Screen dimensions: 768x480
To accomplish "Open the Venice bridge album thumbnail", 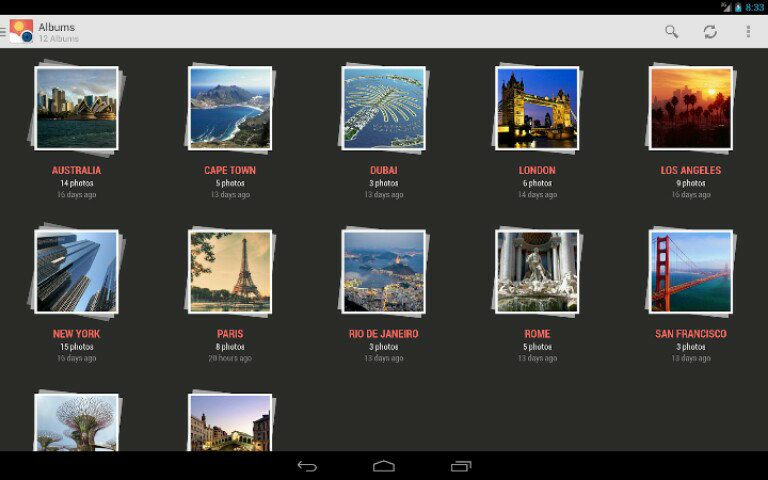I will pyautogui.click(x=230, y=422).
